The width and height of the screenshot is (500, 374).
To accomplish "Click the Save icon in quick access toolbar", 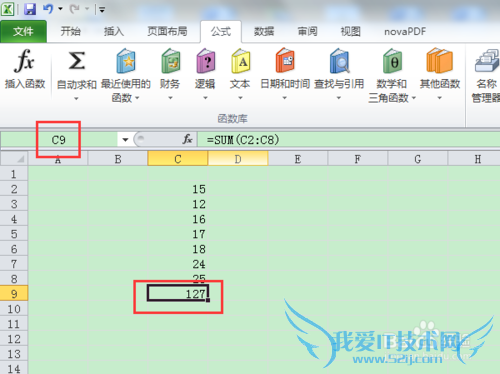I will pos(30,9).
